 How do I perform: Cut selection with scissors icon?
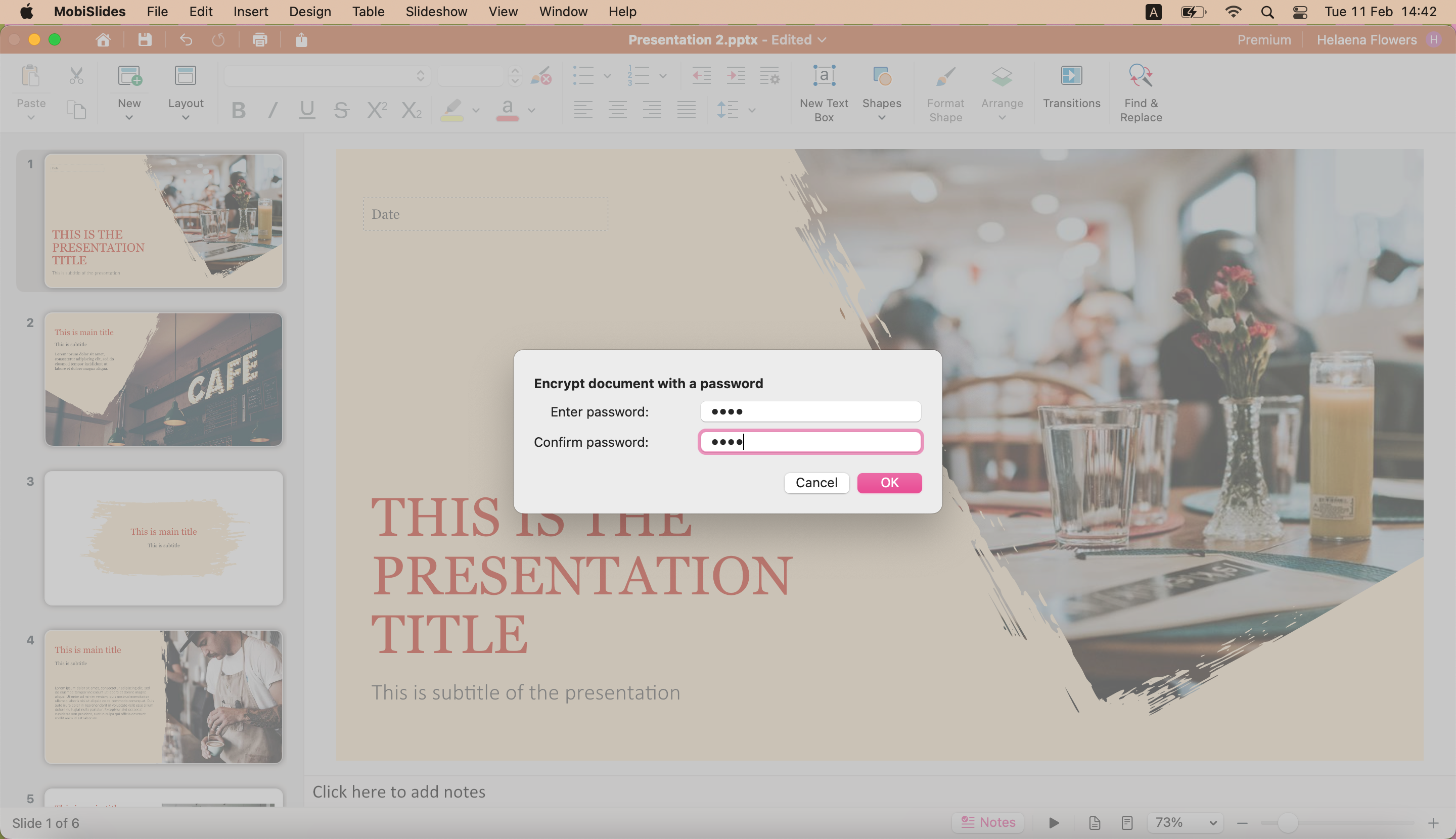[76, 75]
